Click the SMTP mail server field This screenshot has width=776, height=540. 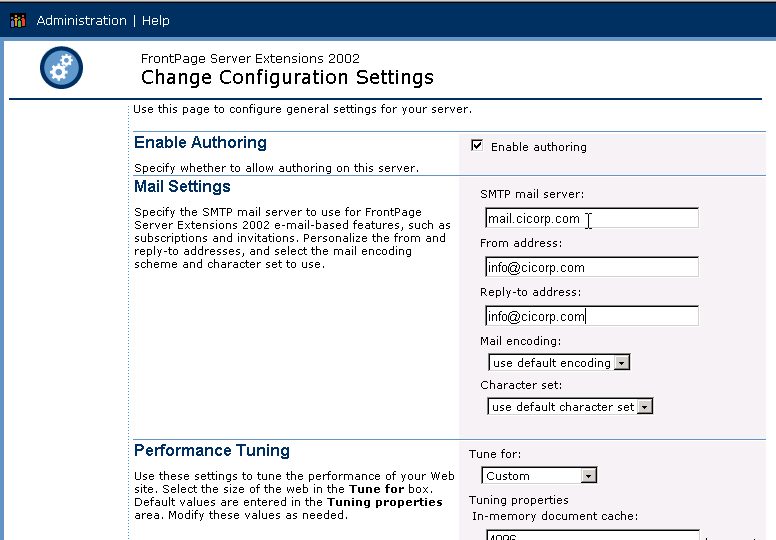click(x=592, y=218)
